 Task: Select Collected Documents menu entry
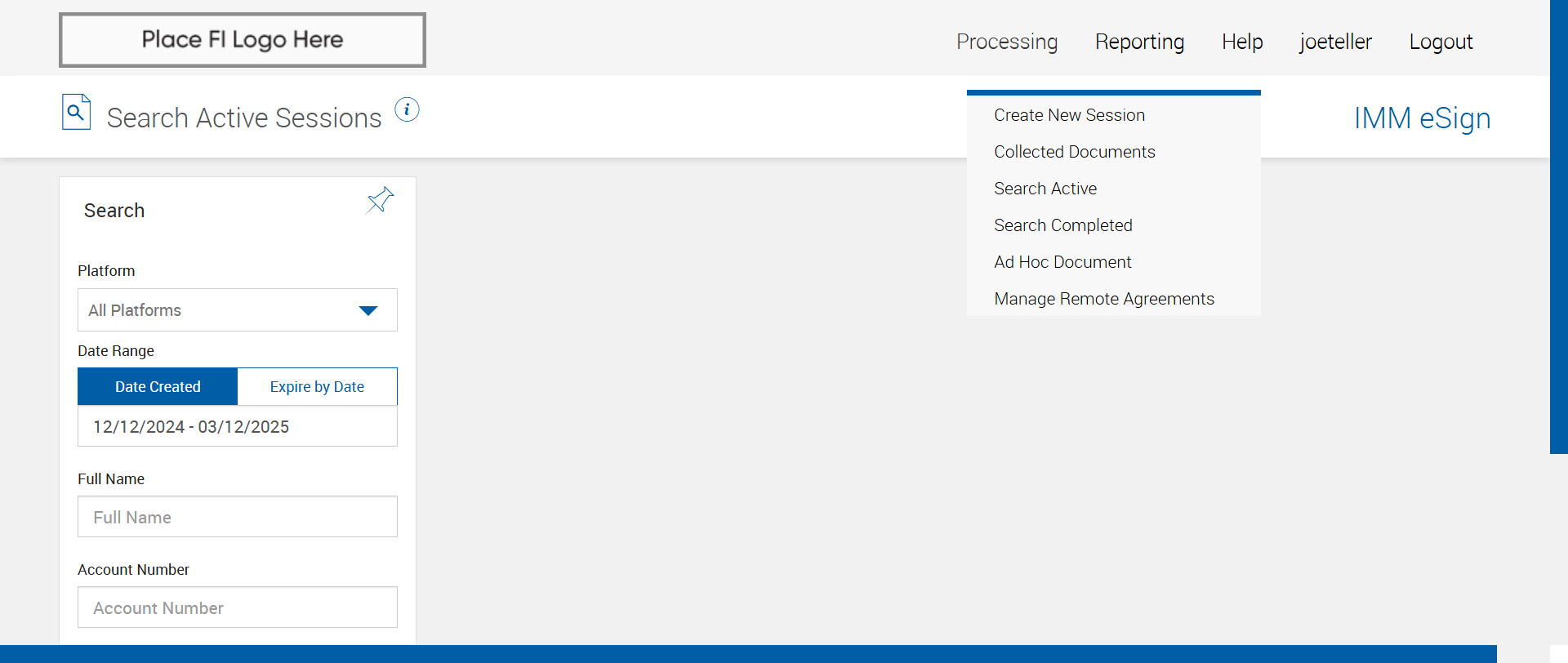point(1074,152)
